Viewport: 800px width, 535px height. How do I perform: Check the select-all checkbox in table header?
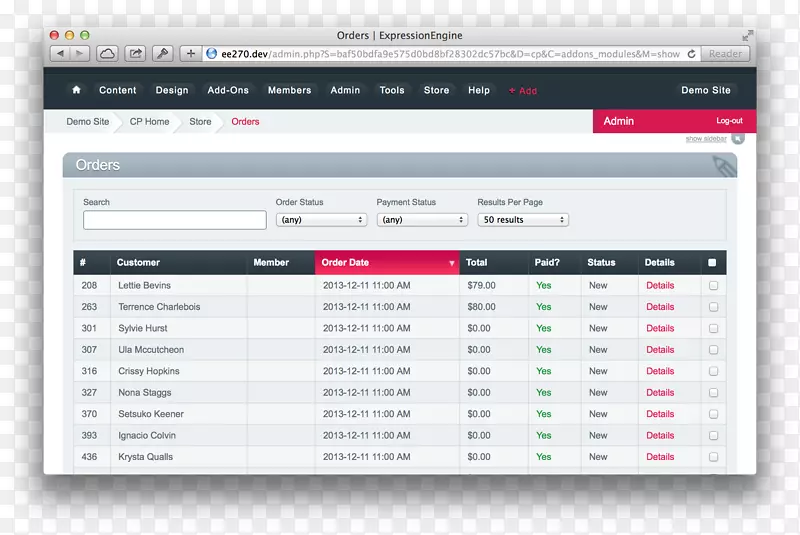click(x=712, y=263)
